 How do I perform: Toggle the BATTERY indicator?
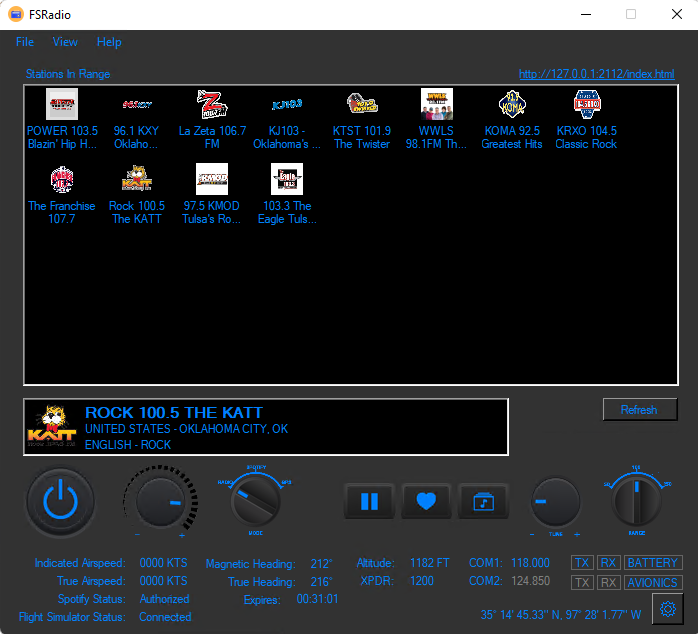[x=652, y=563]
